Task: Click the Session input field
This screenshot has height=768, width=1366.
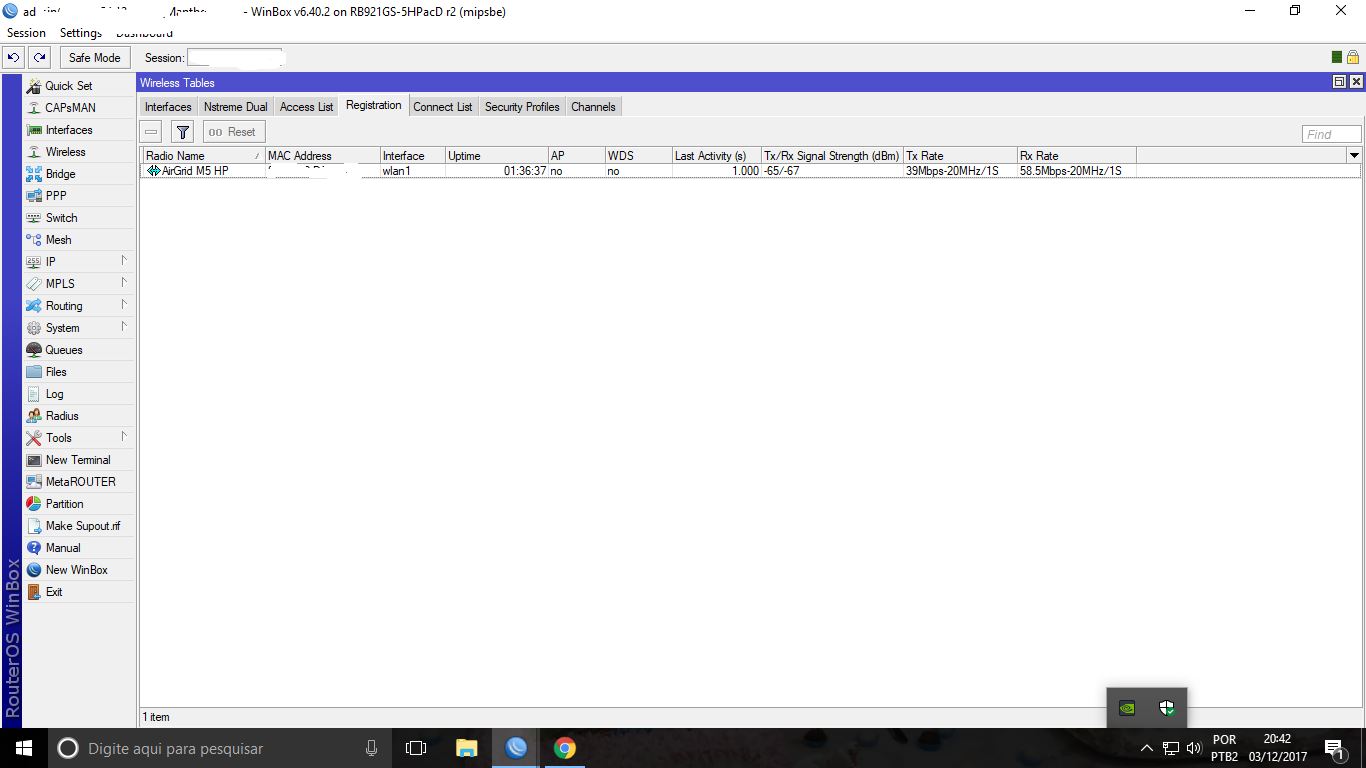Action: pyautogui.click(x=235, y=58)
